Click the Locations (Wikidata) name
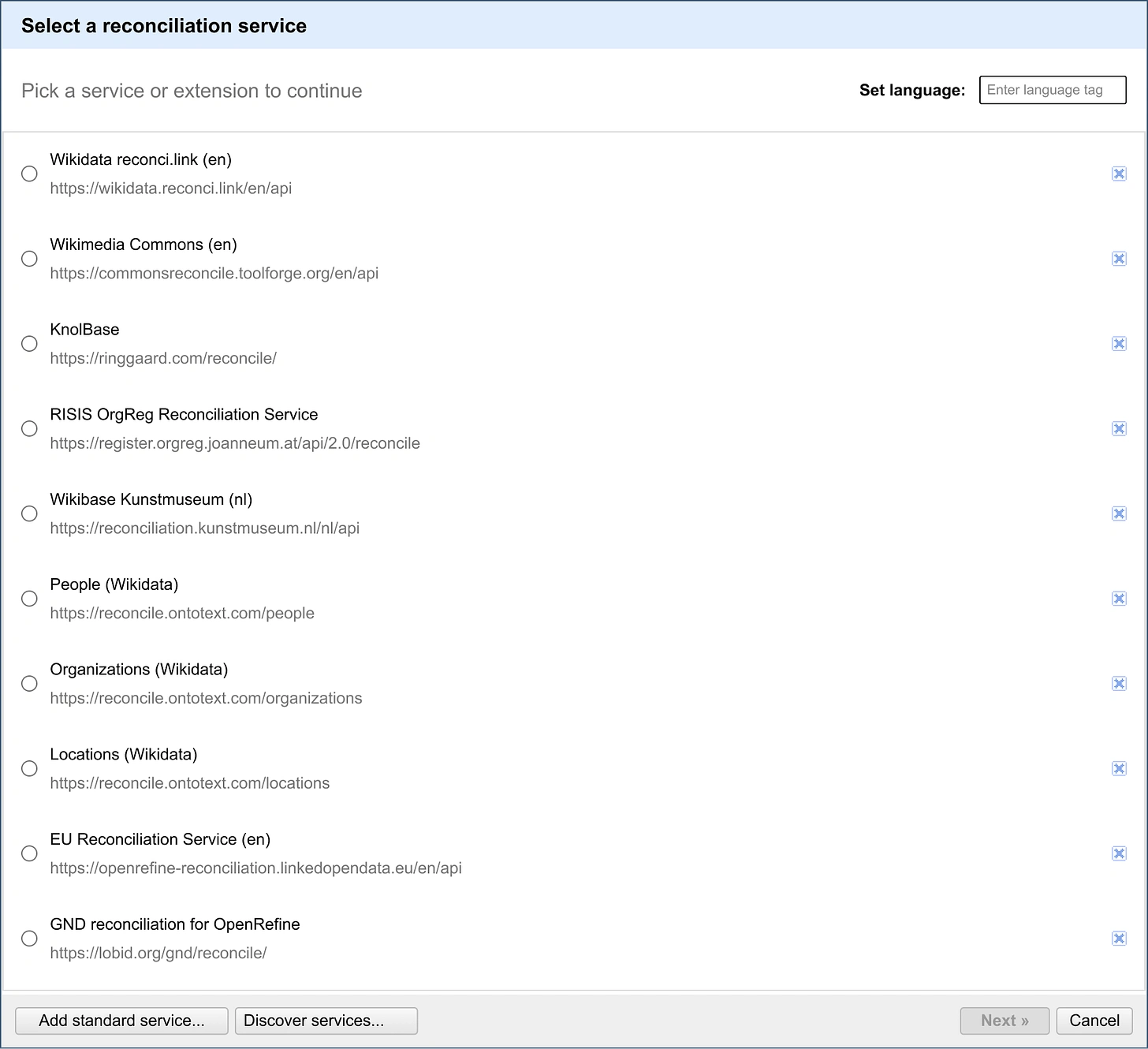The width and height of the screenshot is (1148, 1049). coord(124,755)
